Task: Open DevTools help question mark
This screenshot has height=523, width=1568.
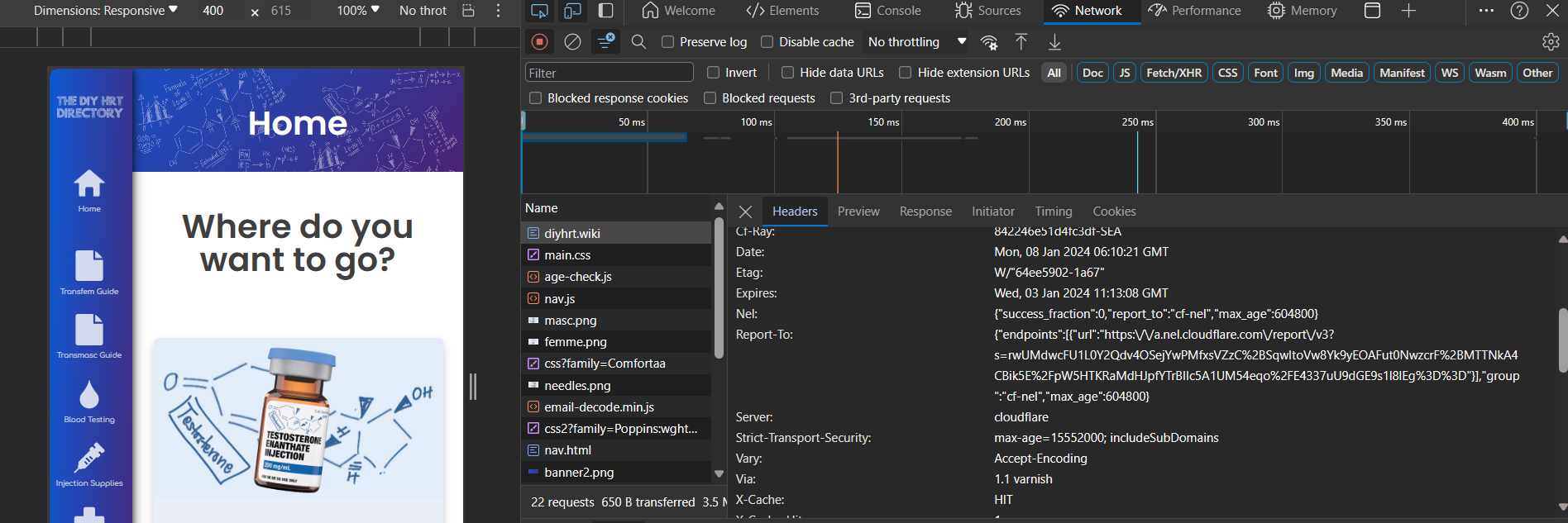Action: coord(1519,11)
